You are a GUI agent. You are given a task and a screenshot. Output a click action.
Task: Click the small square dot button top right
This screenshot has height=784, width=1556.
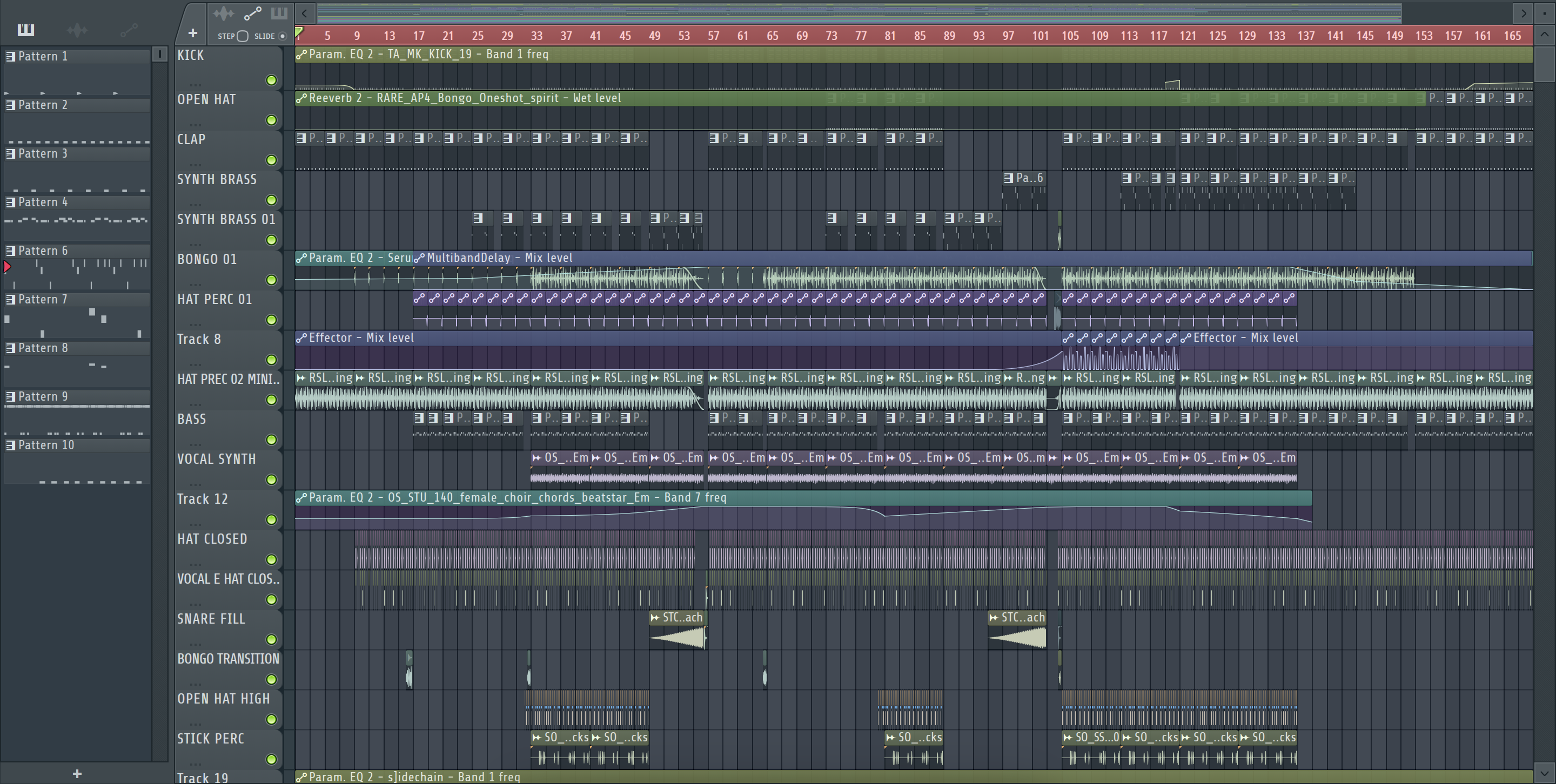(1545, 12)
